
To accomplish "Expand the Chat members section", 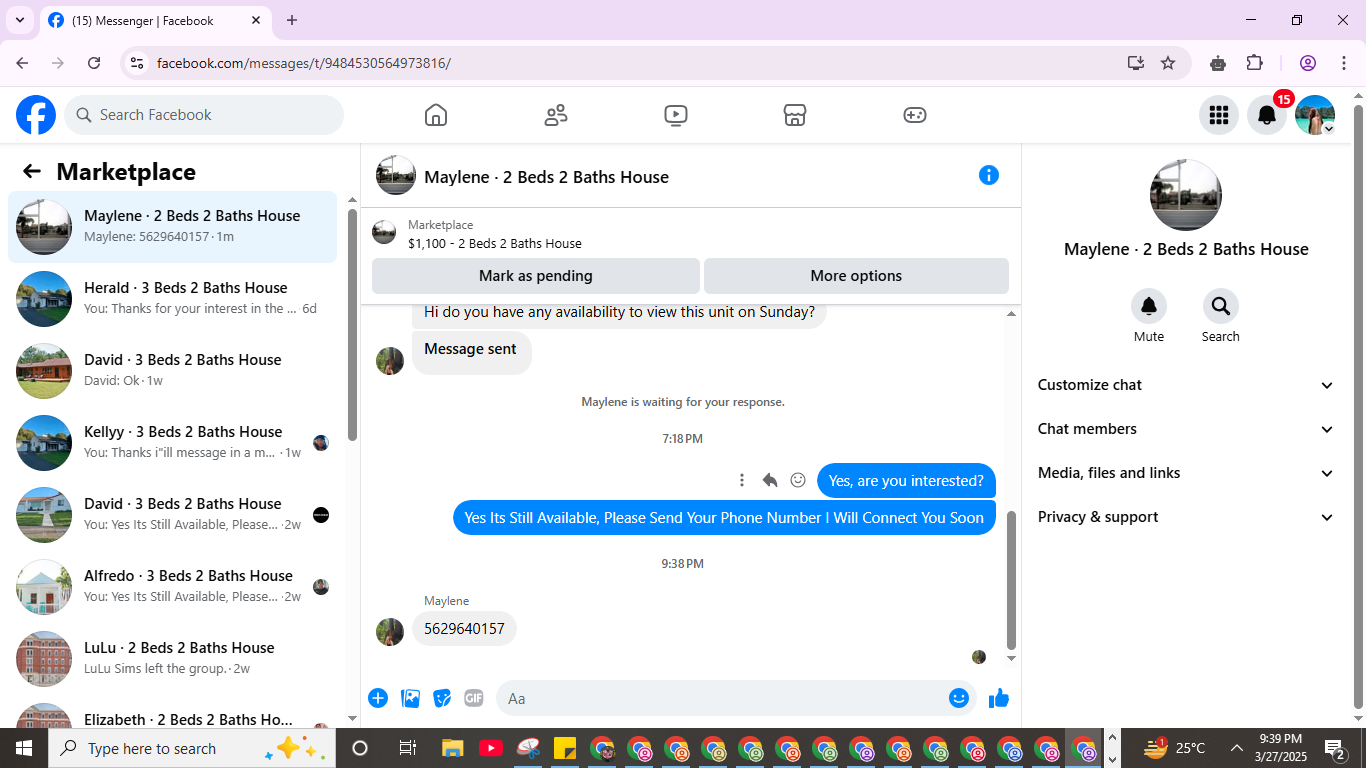I will point(1186,429).
